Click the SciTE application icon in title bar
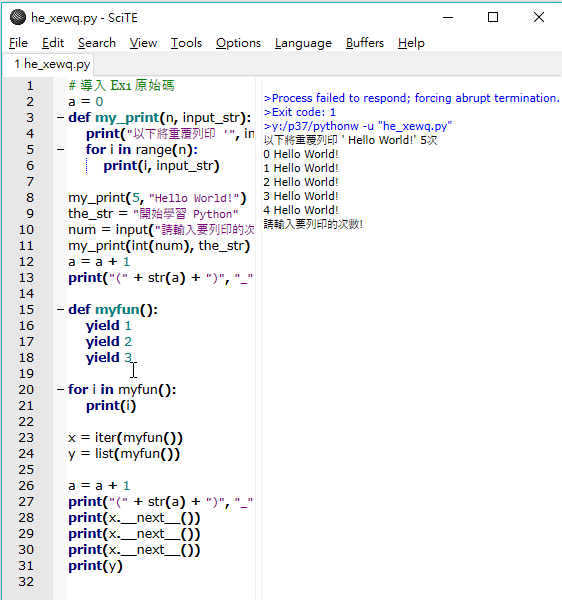Image resolution: width=562 pixels, height=600 pixels. tap(18, 18)
